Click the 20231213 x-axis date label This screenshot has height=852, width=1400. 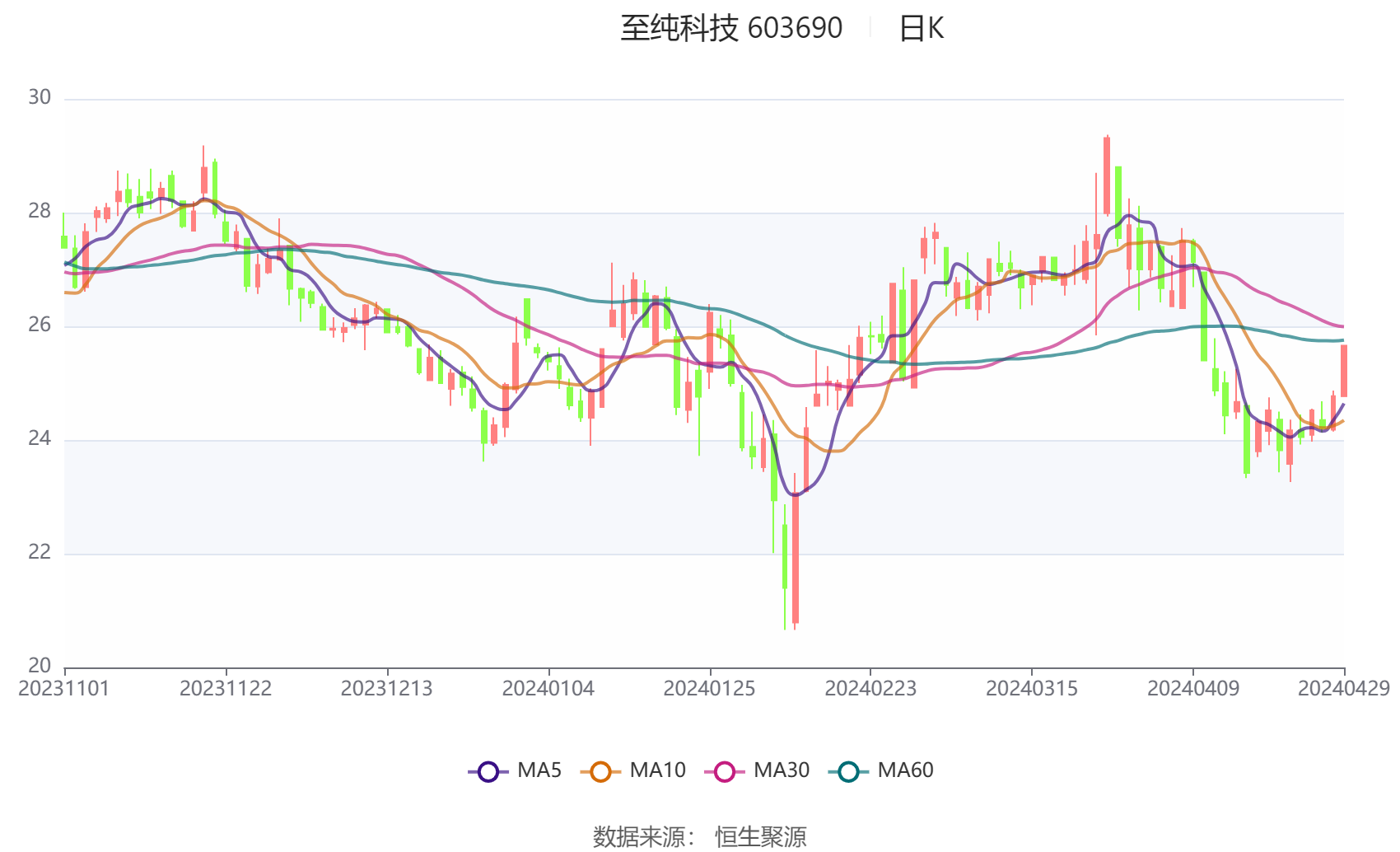387,688
